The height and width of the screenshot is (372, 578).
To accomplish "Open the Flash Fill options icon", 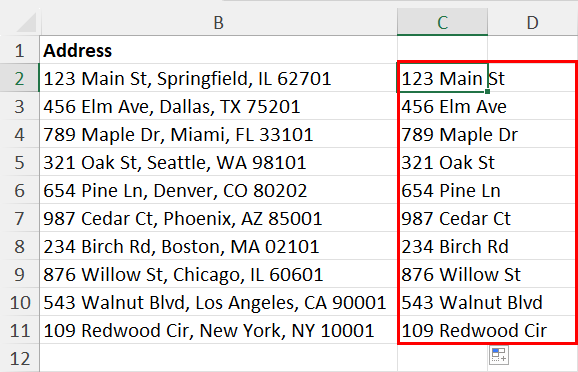I will tap(499, 355).
